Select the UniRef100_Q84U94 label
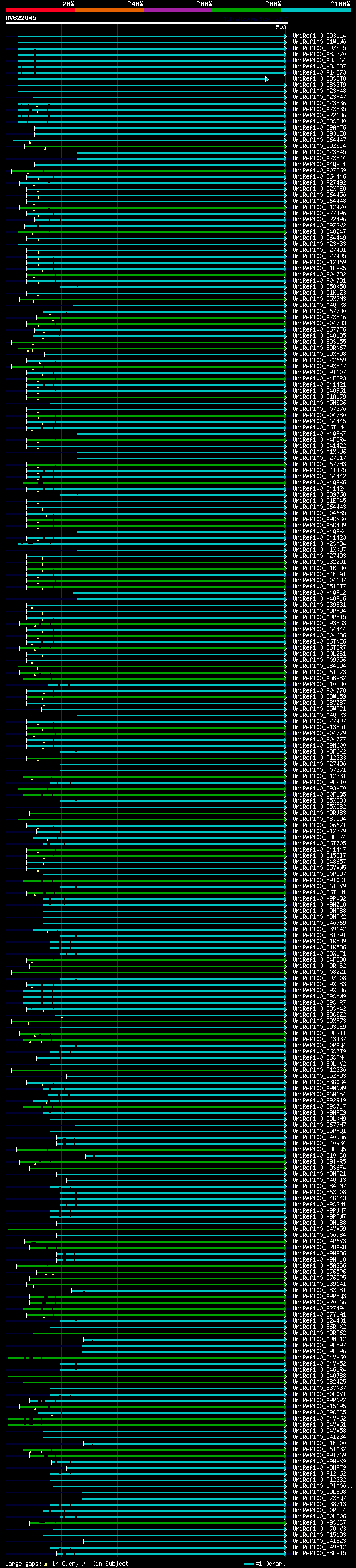The image size is (356, 1568). click(319, 666)
